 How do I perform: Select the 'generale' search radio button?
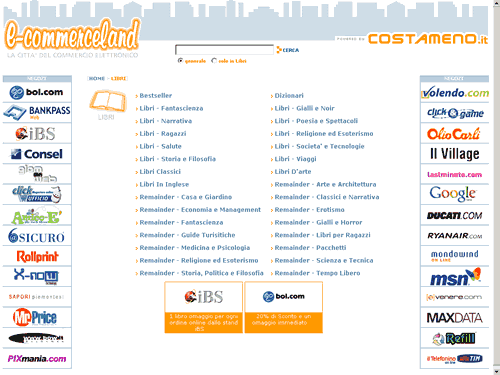[180, 61]
